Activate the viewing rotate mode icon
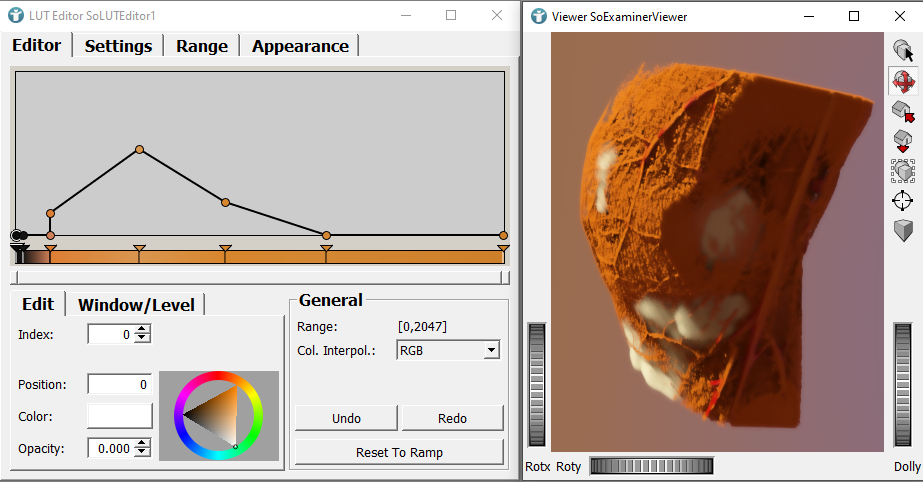 point(903,81)
